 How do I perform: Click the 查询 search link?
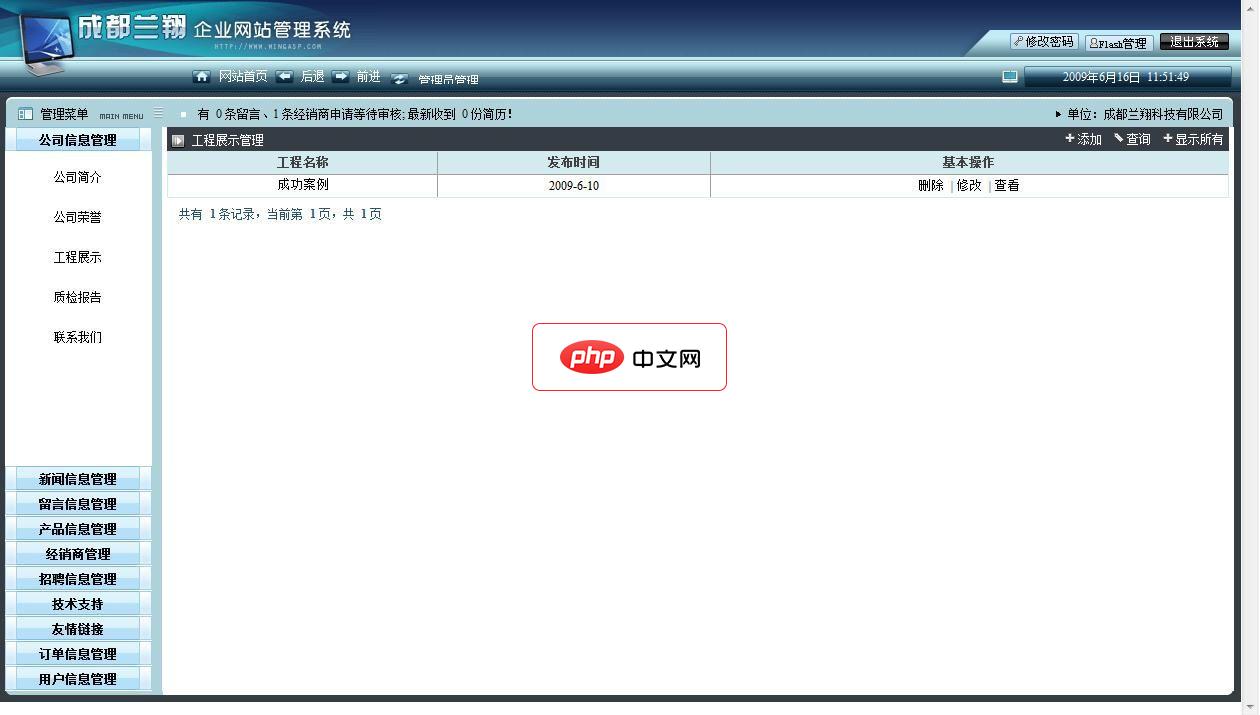point(1132,140)
